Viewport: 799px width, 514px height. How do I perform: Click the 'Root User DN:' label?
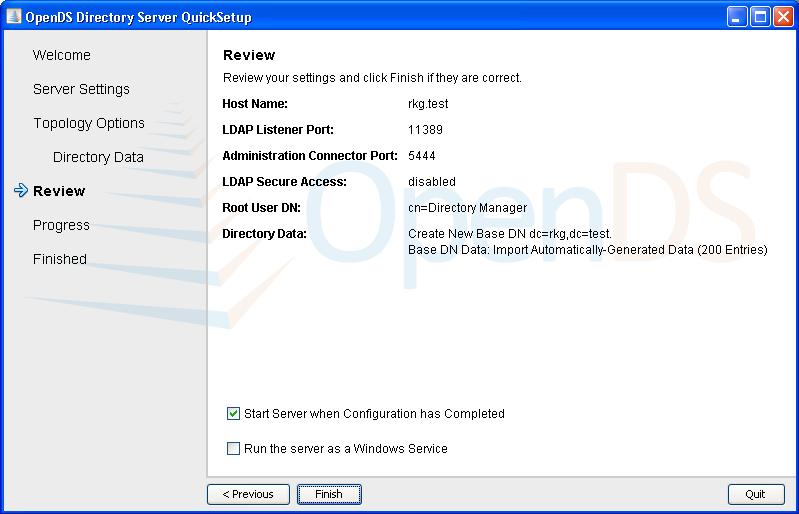[261, 208]
